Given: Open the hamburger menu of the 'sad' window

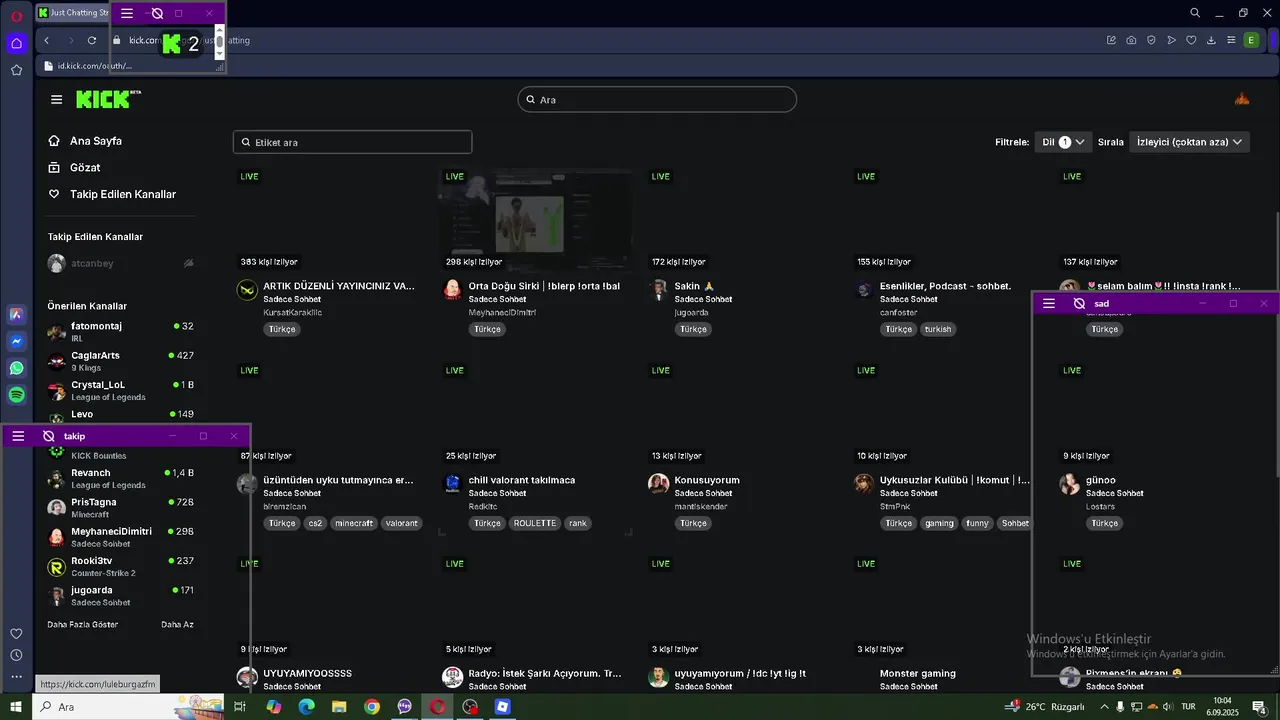Looking at the screenshot, I should coord(1048,303).
